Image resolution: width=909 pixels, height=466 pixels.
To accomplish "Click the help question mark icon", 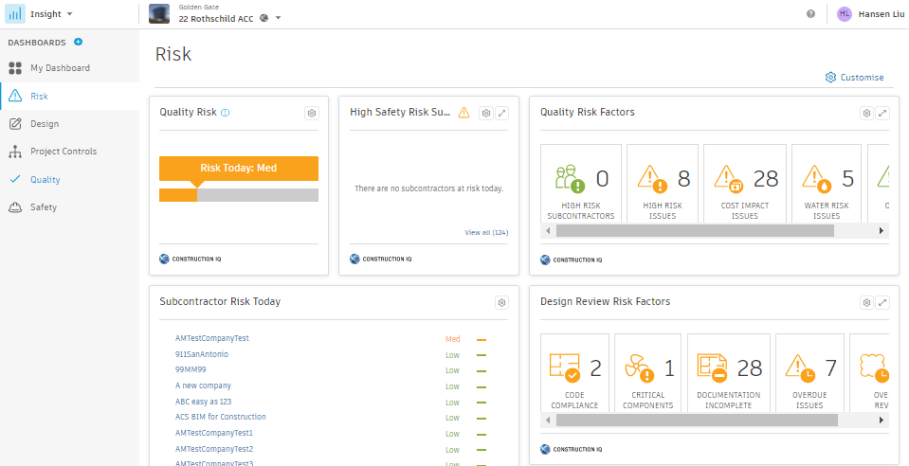I will click(810, 14).
